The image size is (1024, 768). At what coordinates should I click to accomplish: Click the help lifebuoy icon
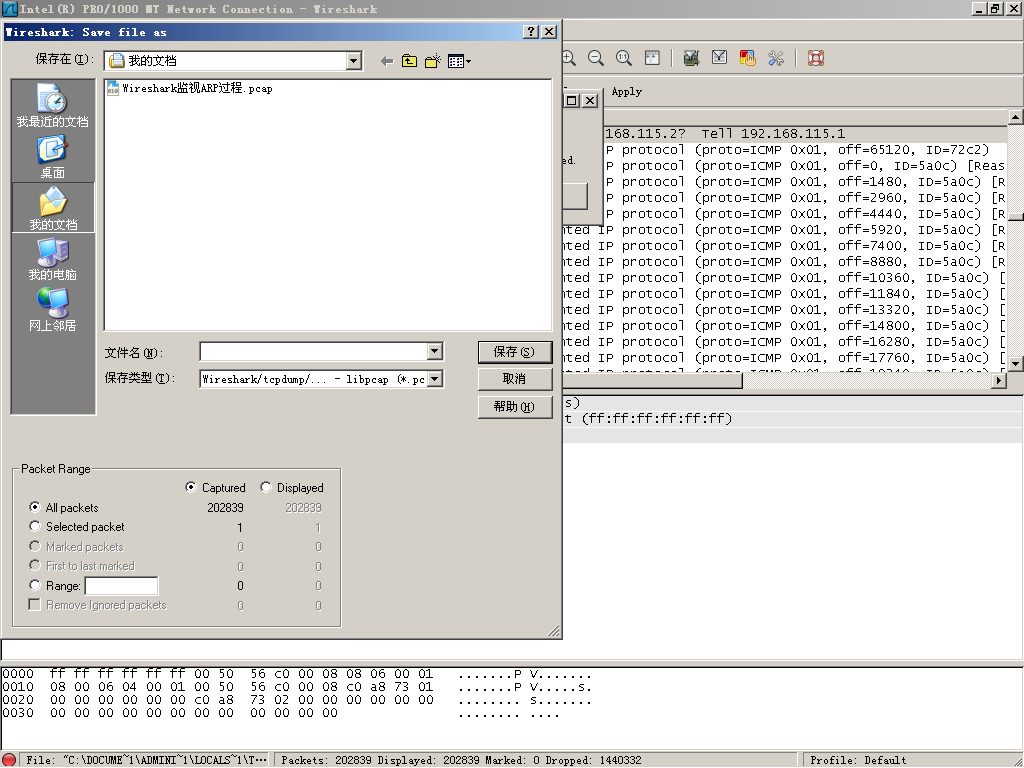(816, 58)
